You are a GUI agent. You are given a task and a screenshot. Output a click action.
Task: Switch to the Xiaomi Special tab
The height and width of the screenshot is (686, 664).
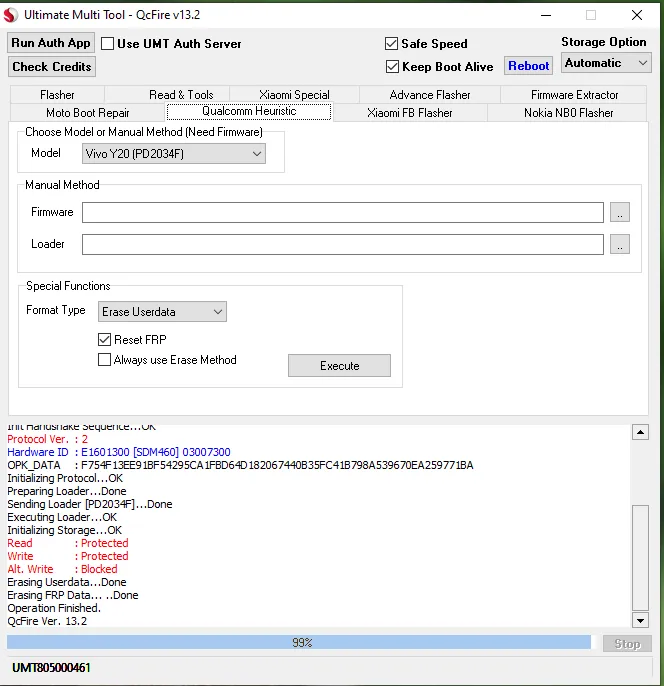[294, 95]
